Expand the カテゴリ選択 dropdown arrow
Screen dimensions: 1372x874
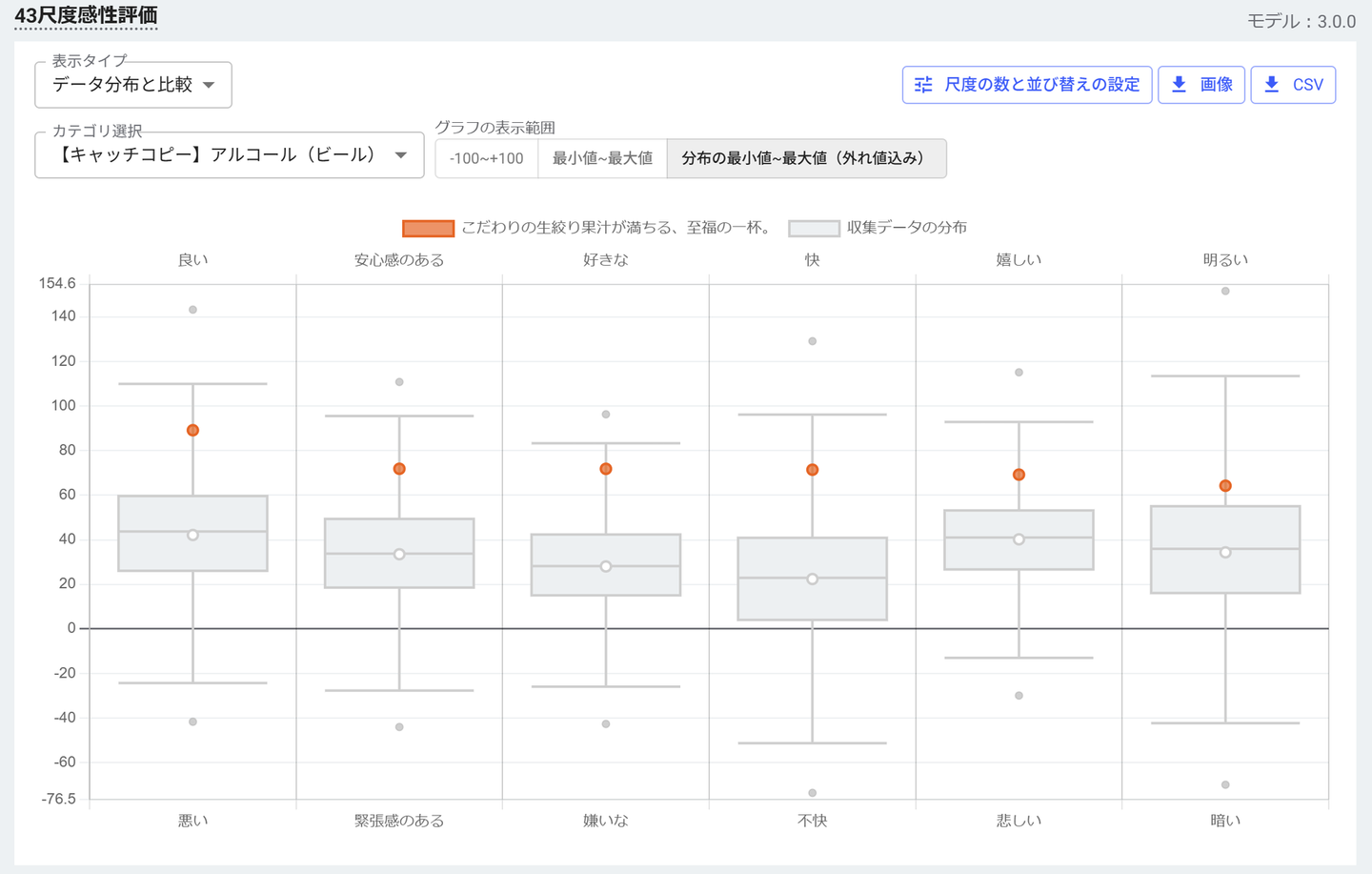pos(401,155)
